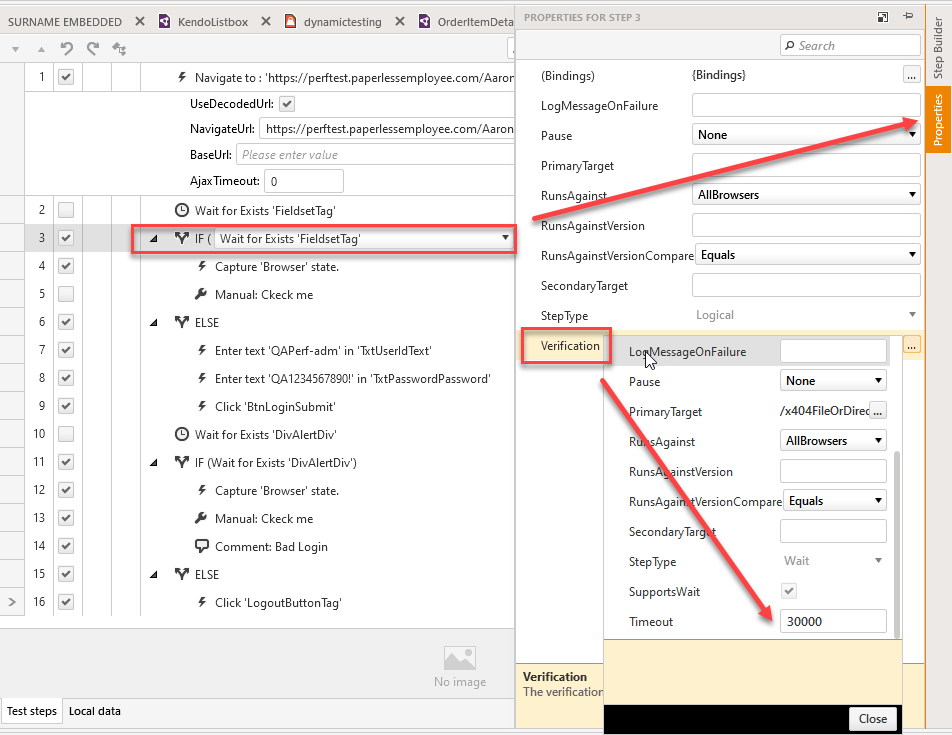This screenshot has width=952, height=735.
Task: Collapse the IF block at step 11
Action: 153,463
